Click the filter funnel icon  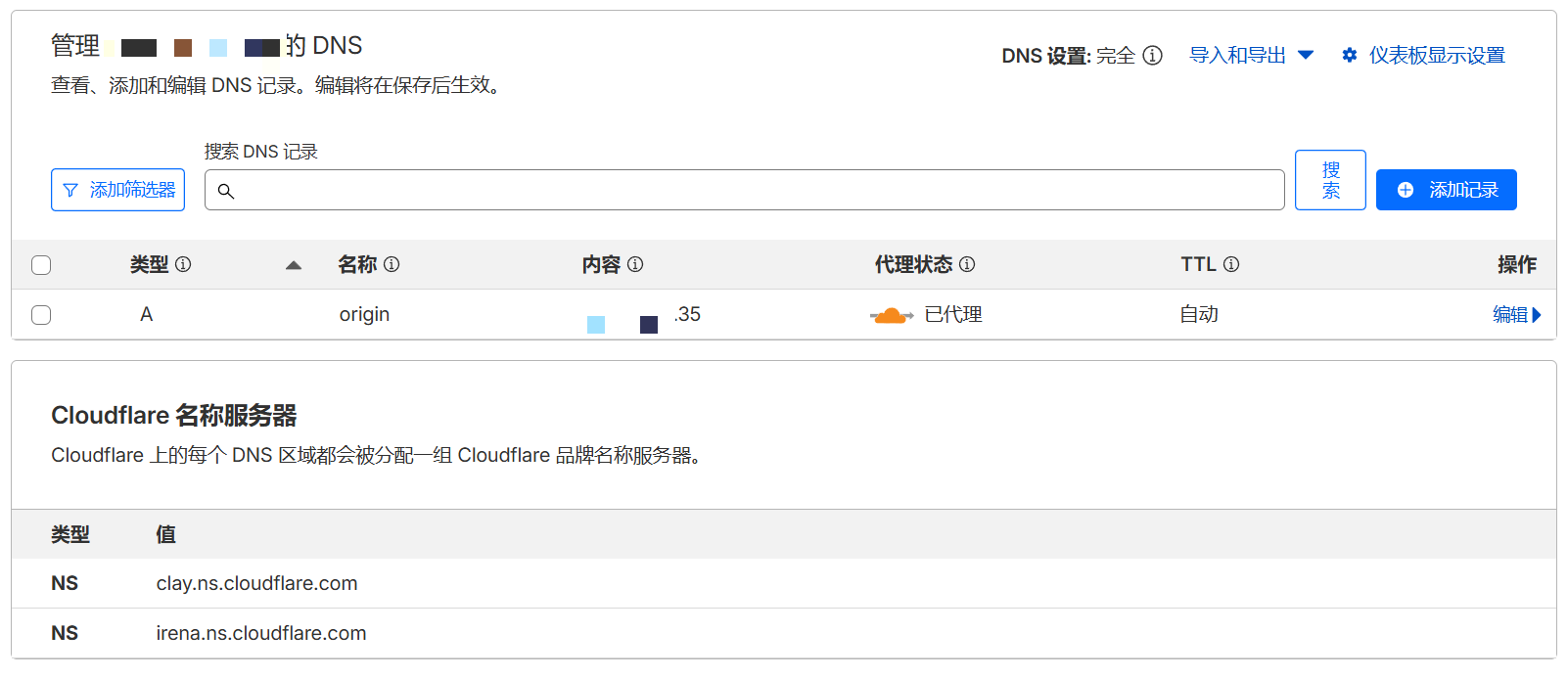(x=70, y=191)
